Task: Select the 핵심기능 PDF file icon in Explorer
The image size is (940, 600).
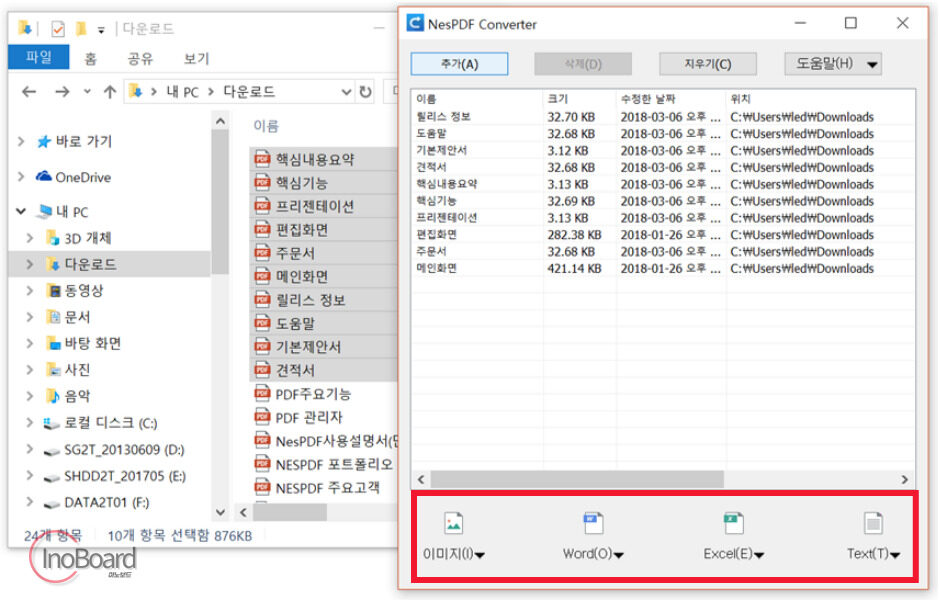Action: pyautogui.click(x=262, y=182)
